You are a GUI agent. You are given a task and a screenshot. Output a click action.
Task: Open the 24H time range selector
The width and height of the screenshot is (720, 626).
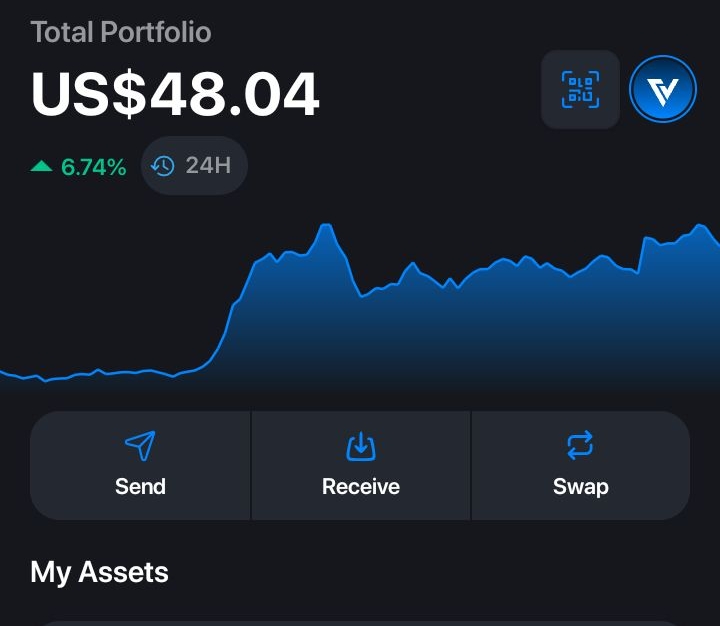pos(194,165)
